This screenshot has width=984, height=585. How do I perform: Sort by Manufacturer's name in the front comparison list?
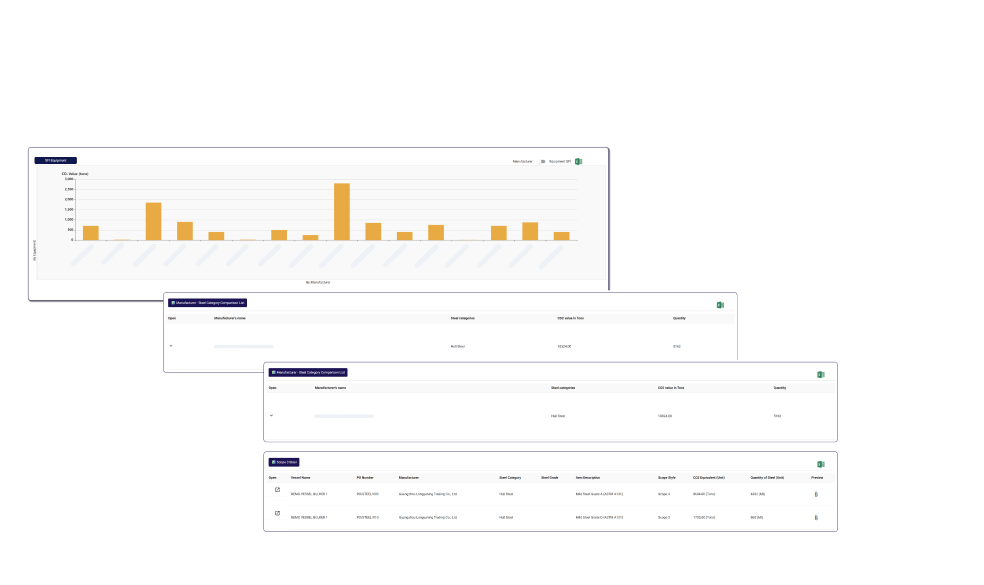pyautogui.click(x=330, y=388)
